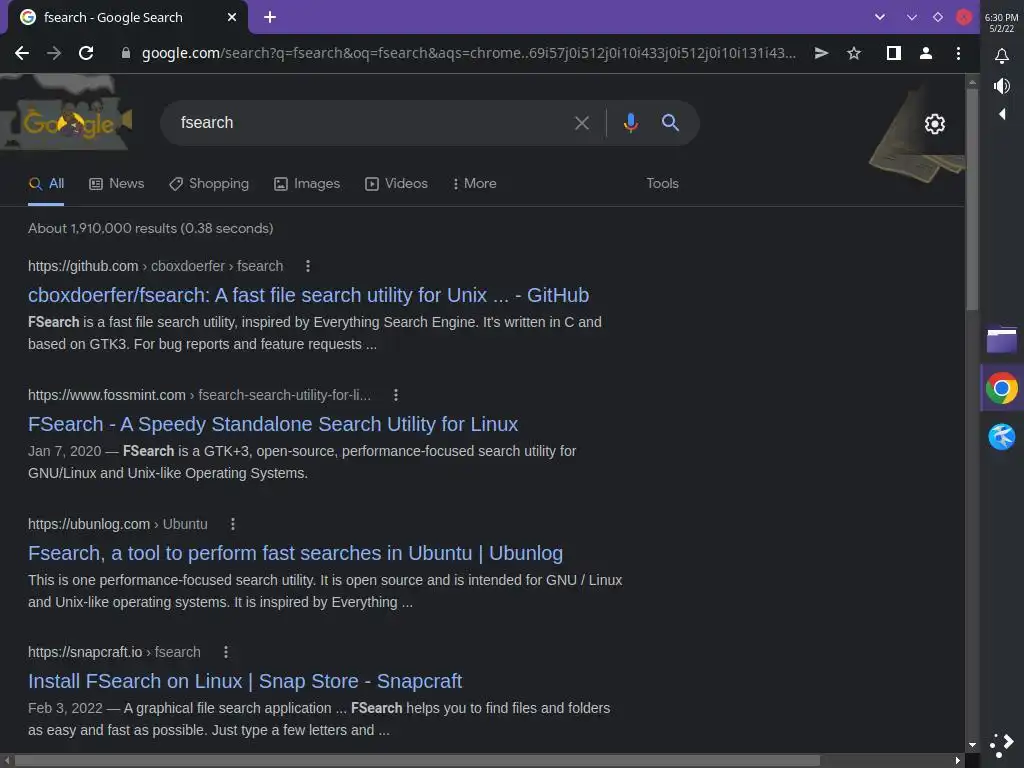Close the fsearch Google Search tab

pyautogui.click(x=232, y=17)
